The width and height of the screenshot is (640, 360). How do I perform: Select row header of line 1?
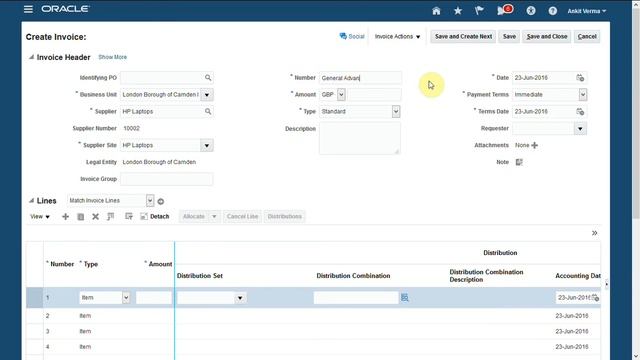point(35,298)
